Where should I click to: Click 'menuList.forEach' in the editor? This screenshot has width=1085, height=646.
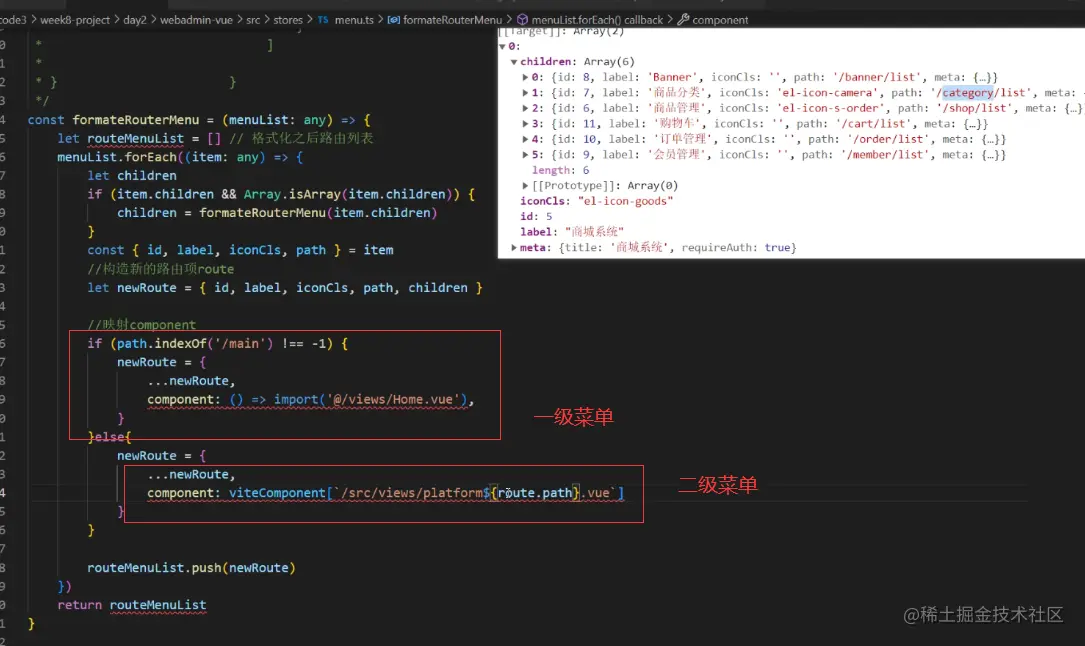(117, 157)
